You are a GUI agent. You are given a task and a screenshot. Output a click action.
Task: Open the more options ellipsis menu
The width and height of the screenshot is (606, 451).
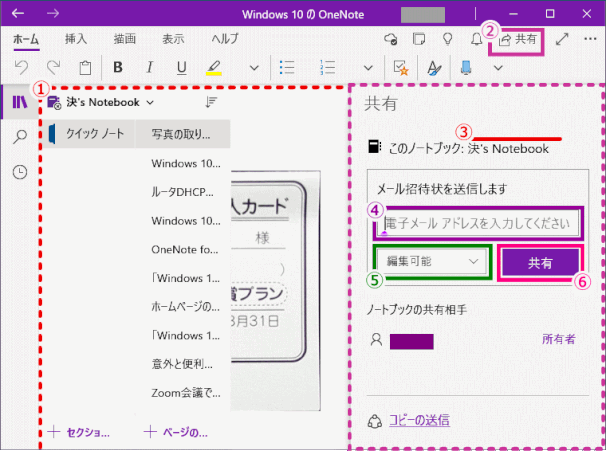590,39
